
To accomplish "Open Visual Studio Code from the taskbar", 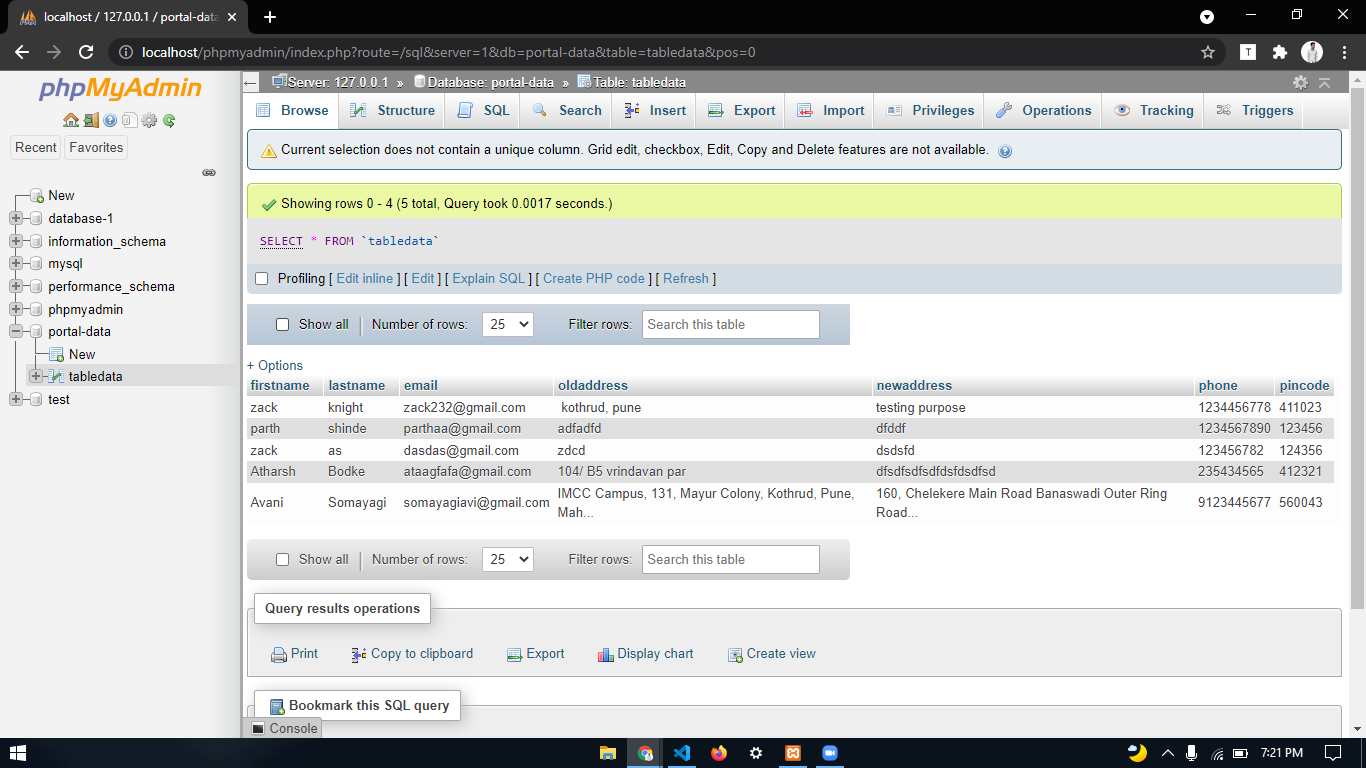I will (x=682, y=753).
